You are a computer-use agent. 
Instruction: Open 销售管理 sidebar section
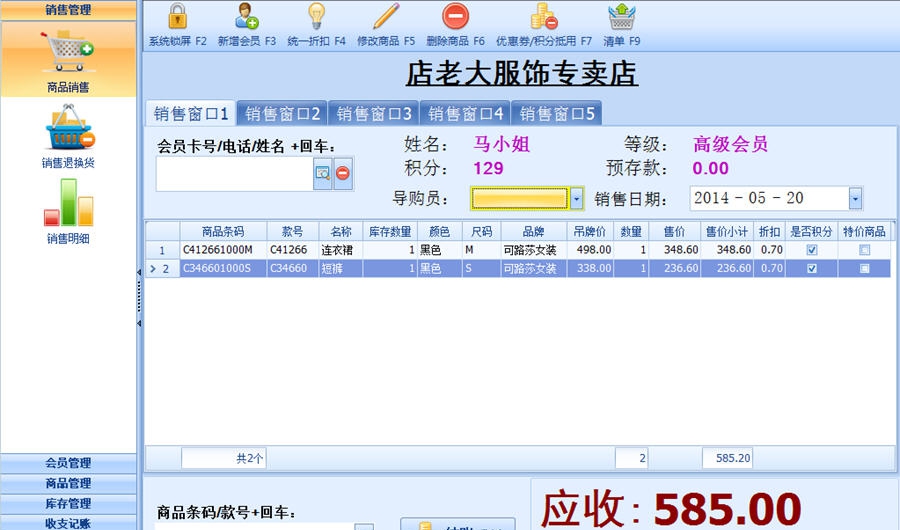[68, 10]
